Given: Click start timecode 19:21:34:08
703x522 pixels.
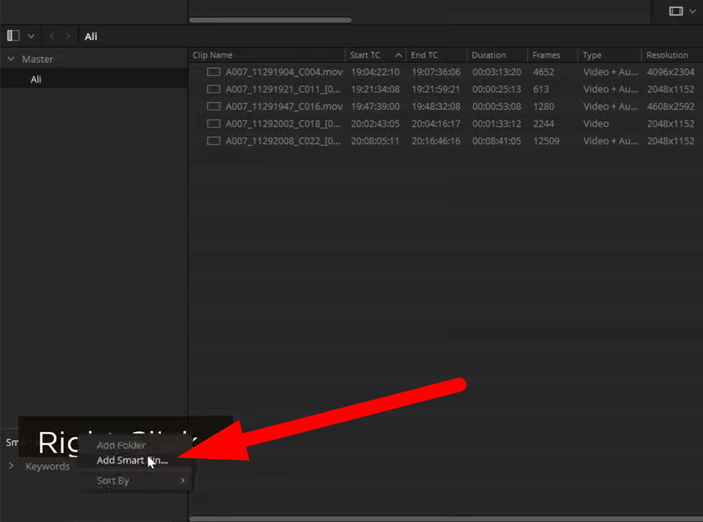Looking at the screenshot, I should point(375,89).
